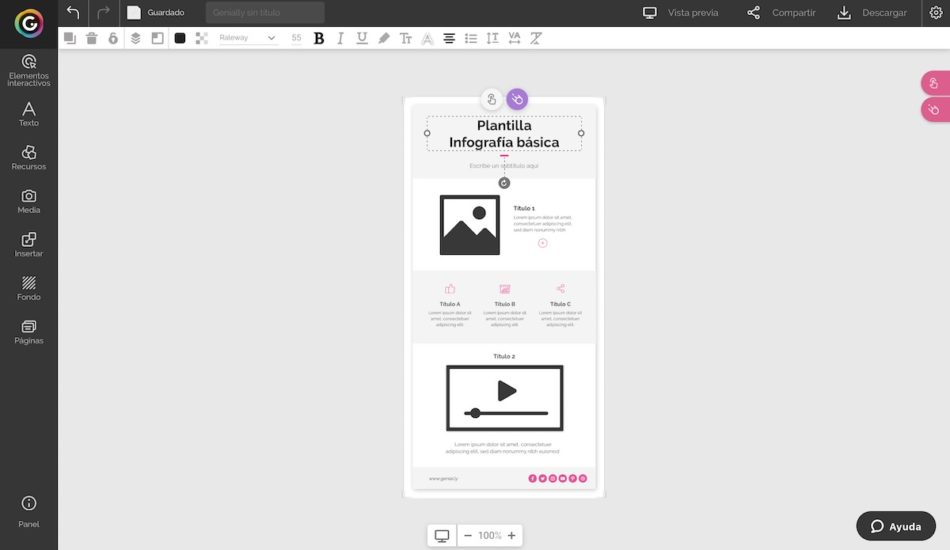Open the black text color swatch
This screenshot has width=950, height=550.
click(x=180, y=38)
